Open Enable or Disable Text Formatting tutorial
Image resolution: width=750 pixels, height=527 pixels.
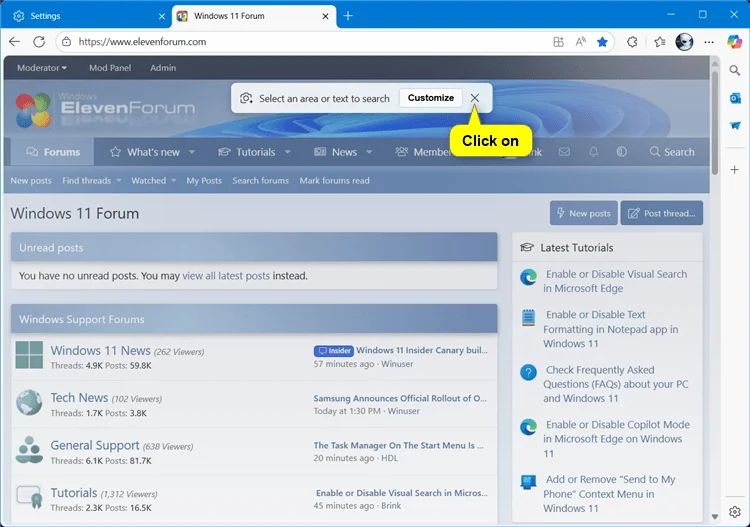coord(610,329)
